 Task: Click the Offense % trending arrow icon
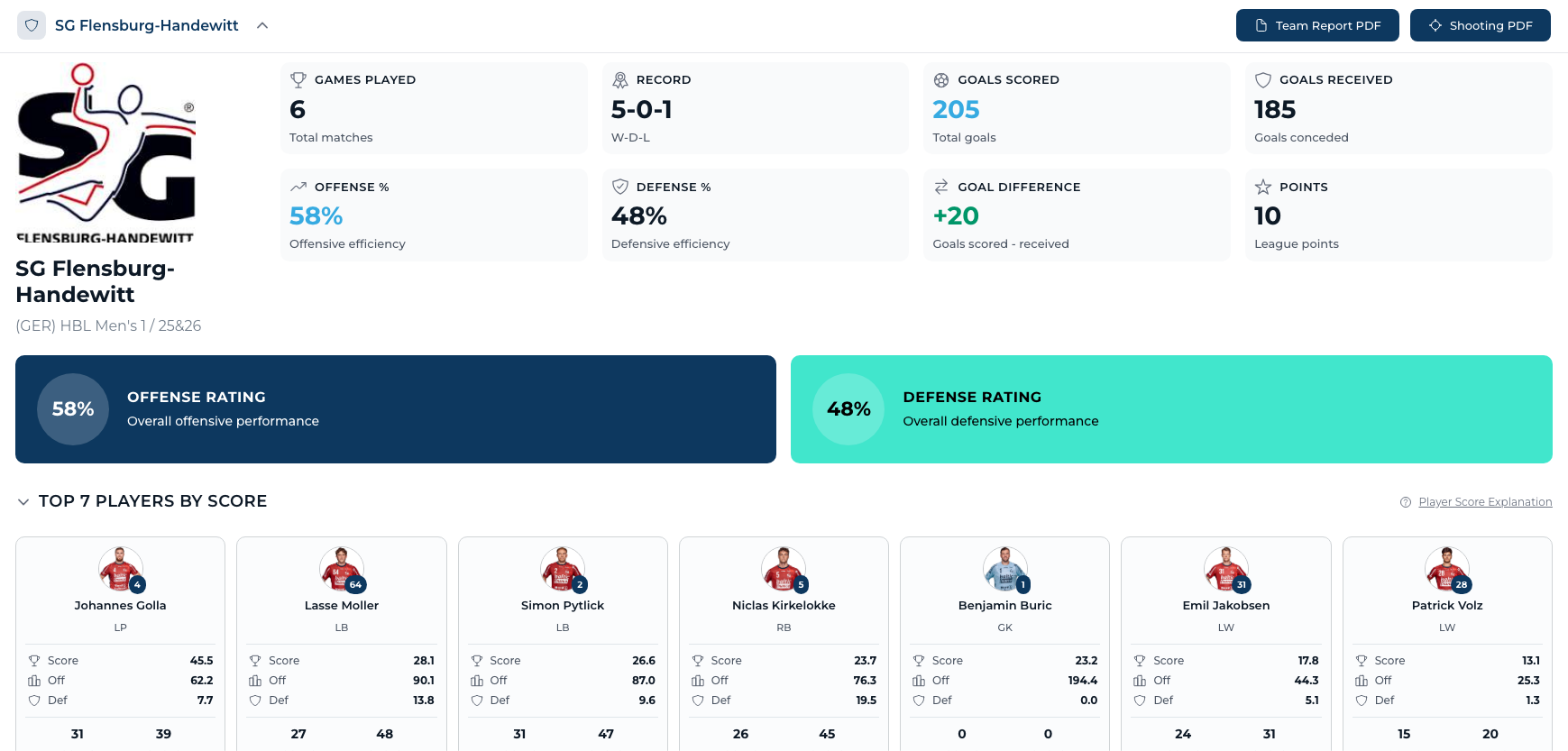click(298, 187)
